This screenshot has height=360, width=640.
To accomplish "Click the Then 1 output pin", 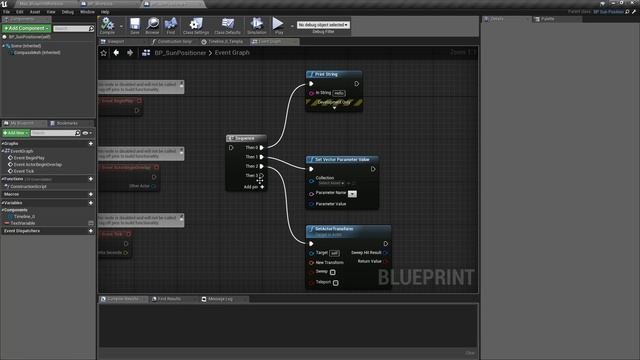I will pyautogui.click(x=262, y=157).
